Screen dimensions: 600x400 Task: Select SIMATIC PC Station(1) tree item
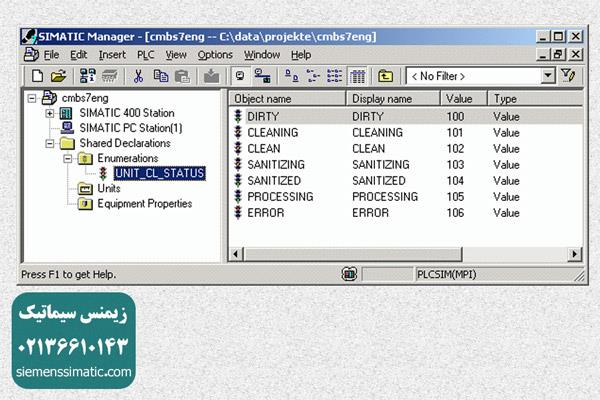pos(130,128)
